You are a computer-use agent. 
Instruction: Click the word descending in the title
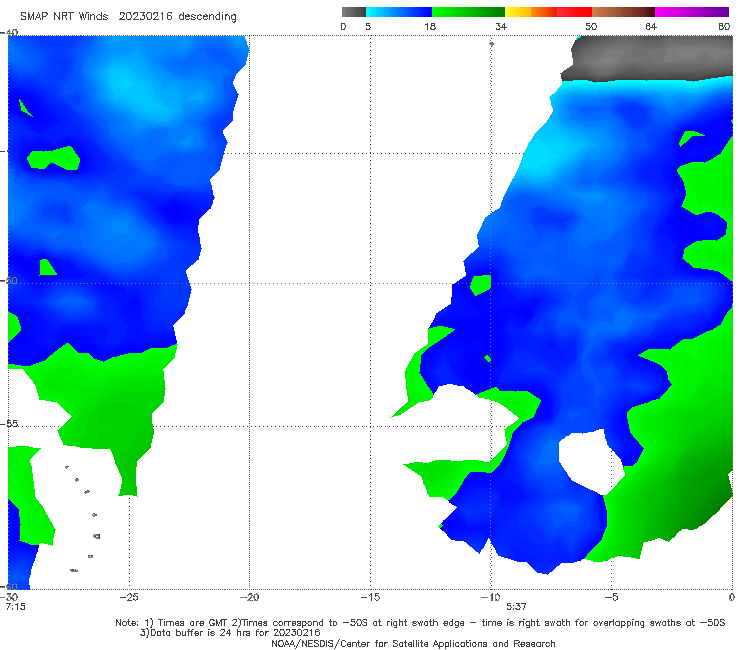(x=207, y=17)
